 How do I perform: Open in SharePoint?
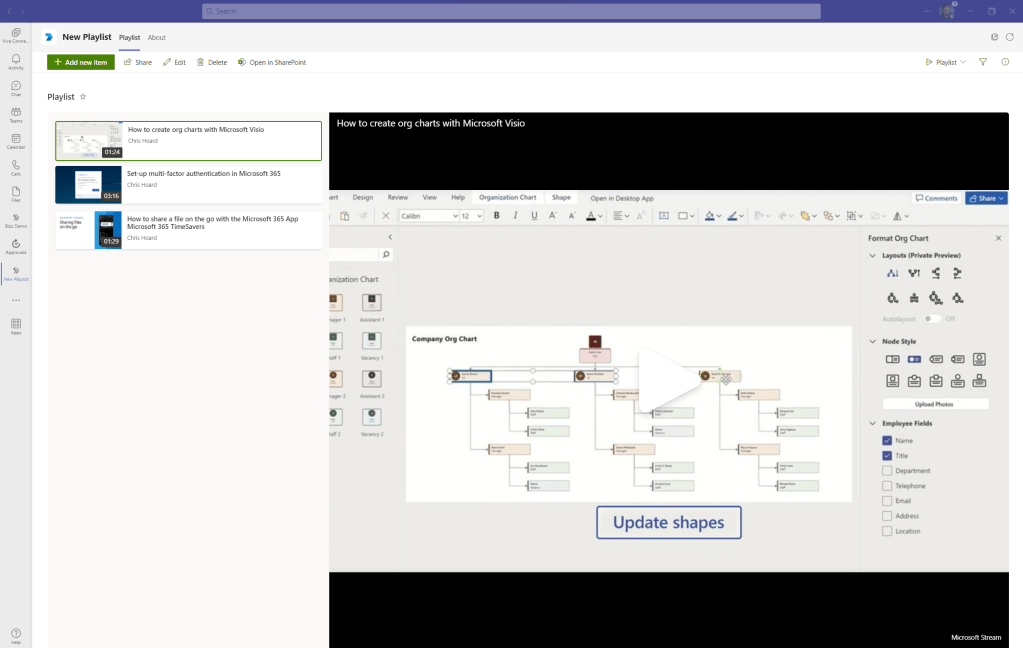click(x=272, y=62)
